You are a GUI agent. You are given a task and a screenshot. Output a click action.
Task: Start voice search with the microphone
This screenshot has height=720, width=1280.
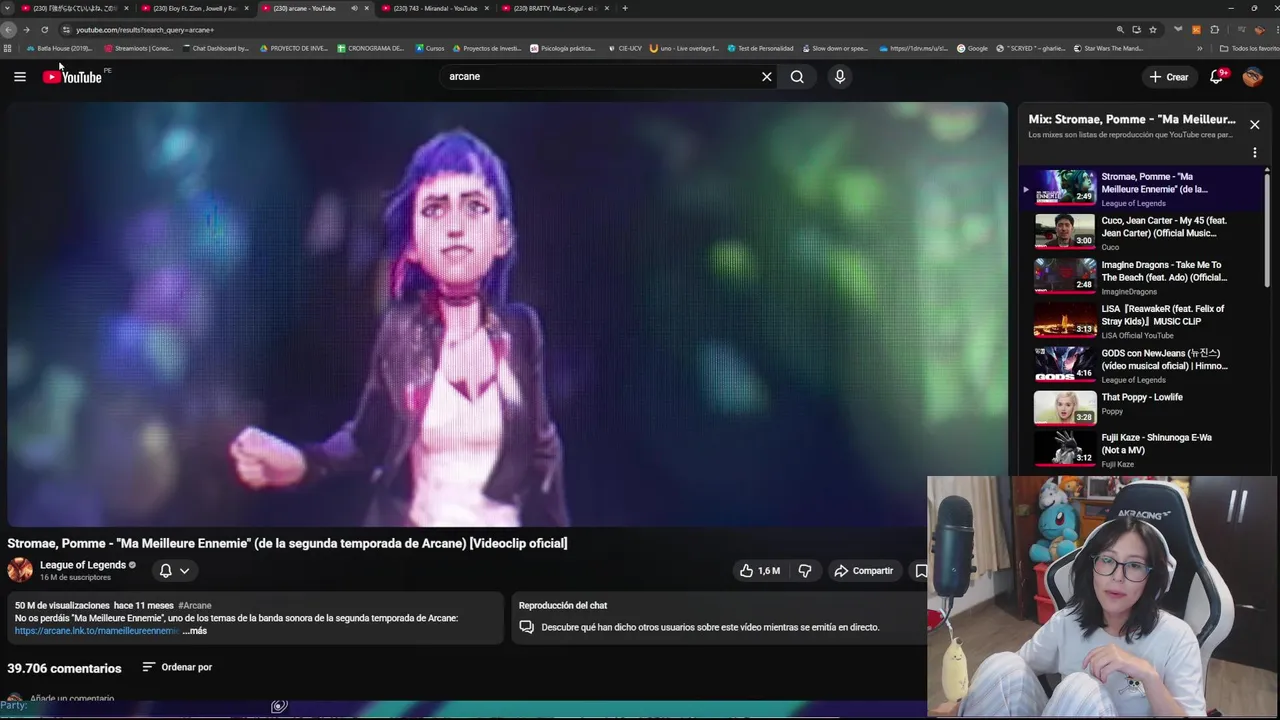click(x=840, y=76)
